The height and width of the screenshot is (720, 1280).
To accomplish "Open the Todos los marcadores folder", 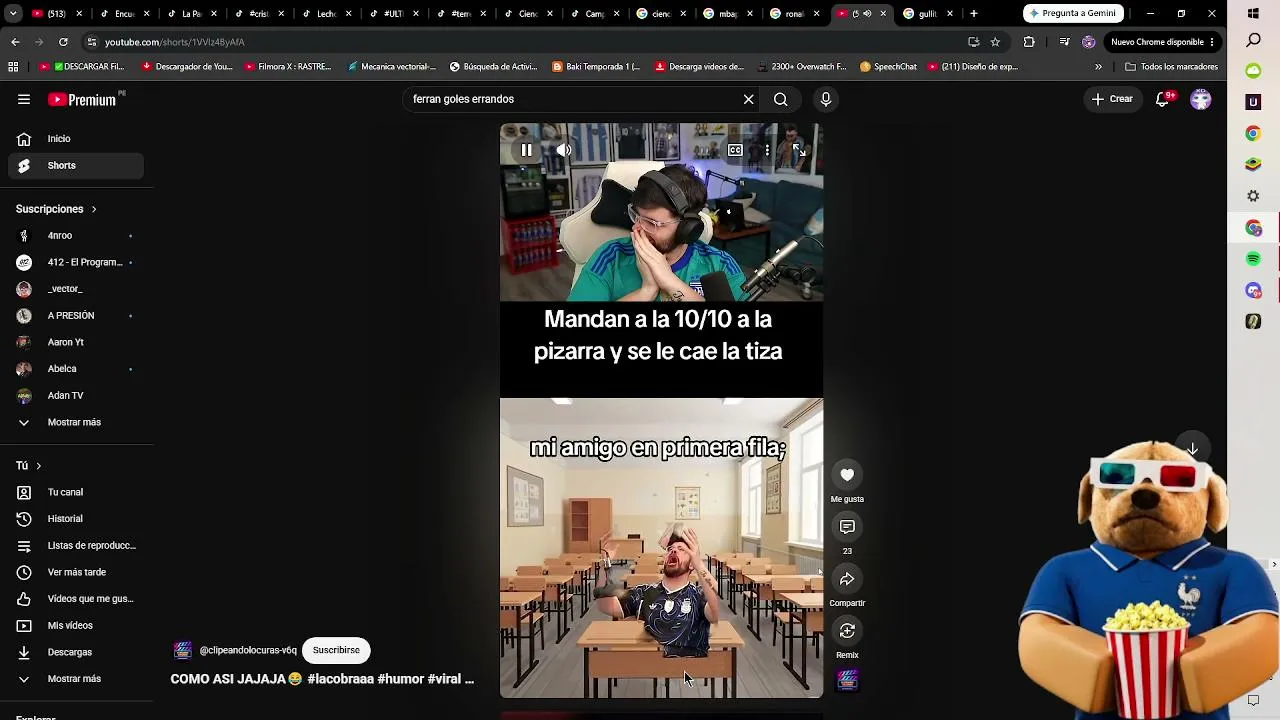I will pyautogui.click(x=1172, y=67).
